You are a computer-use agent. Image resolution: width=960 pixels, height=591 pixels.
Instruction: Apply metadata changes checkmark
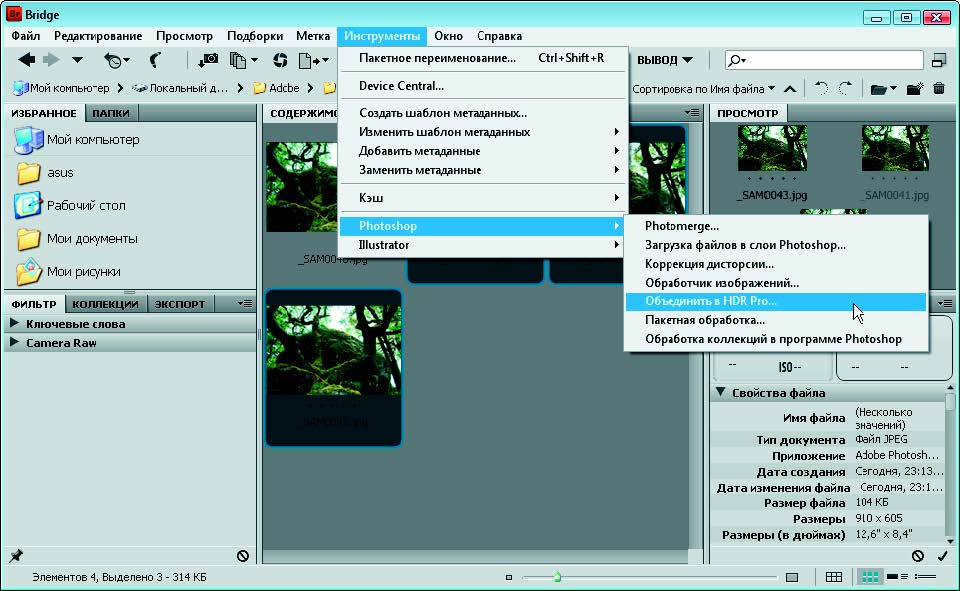[942, 555]
